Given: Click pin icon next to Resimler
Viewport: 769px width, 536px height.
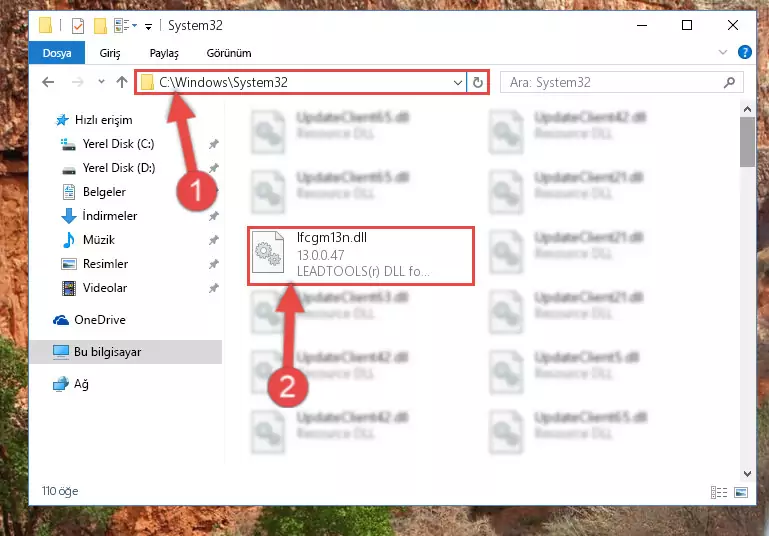Looking at the screenshot, I should (x=213, y=264).
